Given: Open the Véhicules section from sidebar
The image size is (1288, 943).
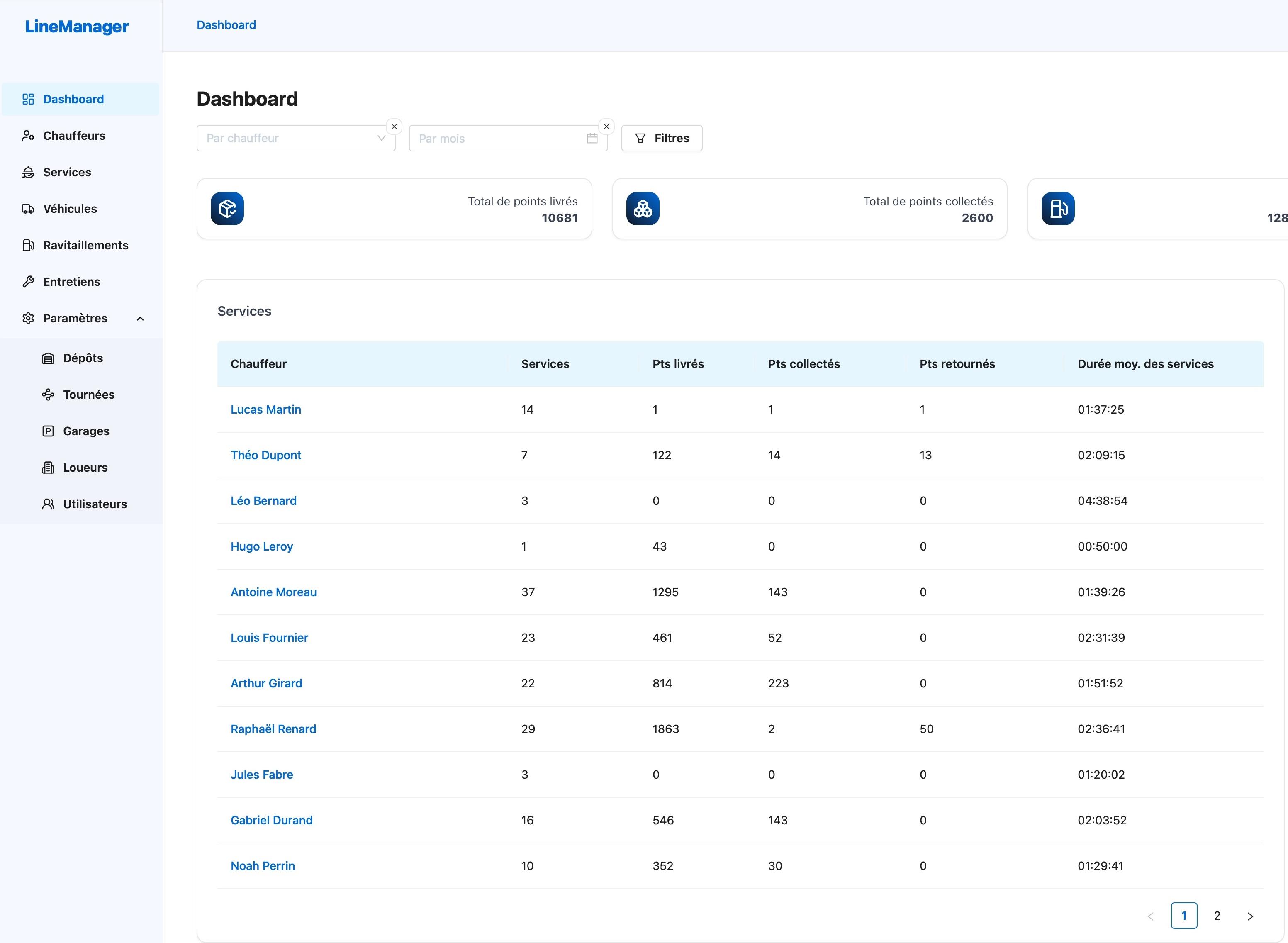Looking at the screenshot, I should (70, 208).
